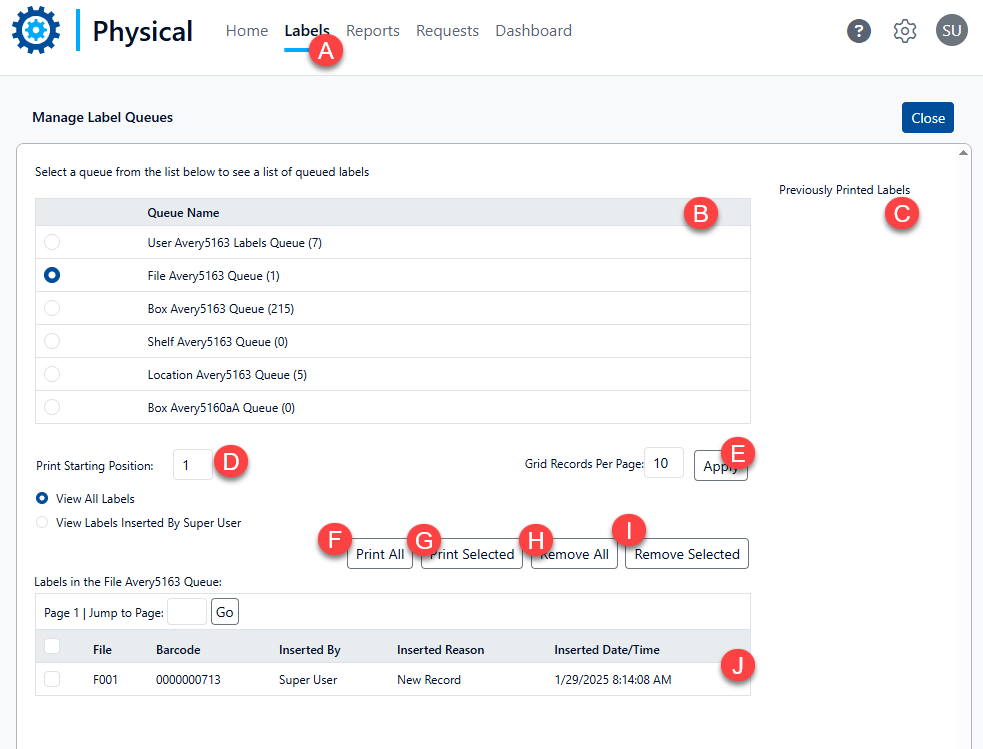983x749 pixels.
Task: Click the scroll-up arrow on the panel scrollbar
Action: 963,153
